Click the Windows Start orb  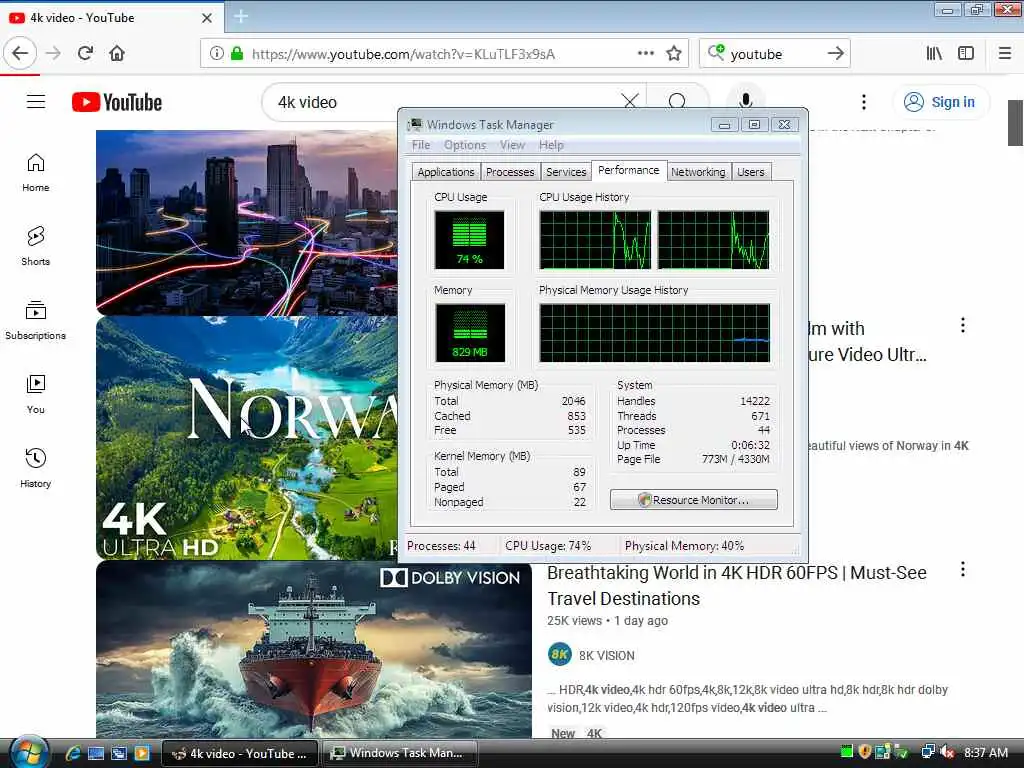28,753
